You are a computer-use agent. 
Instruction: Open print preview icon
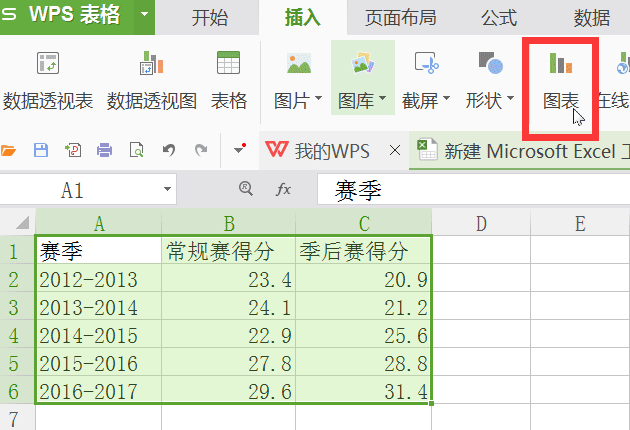pyautogui.click(x=137, y=150)
